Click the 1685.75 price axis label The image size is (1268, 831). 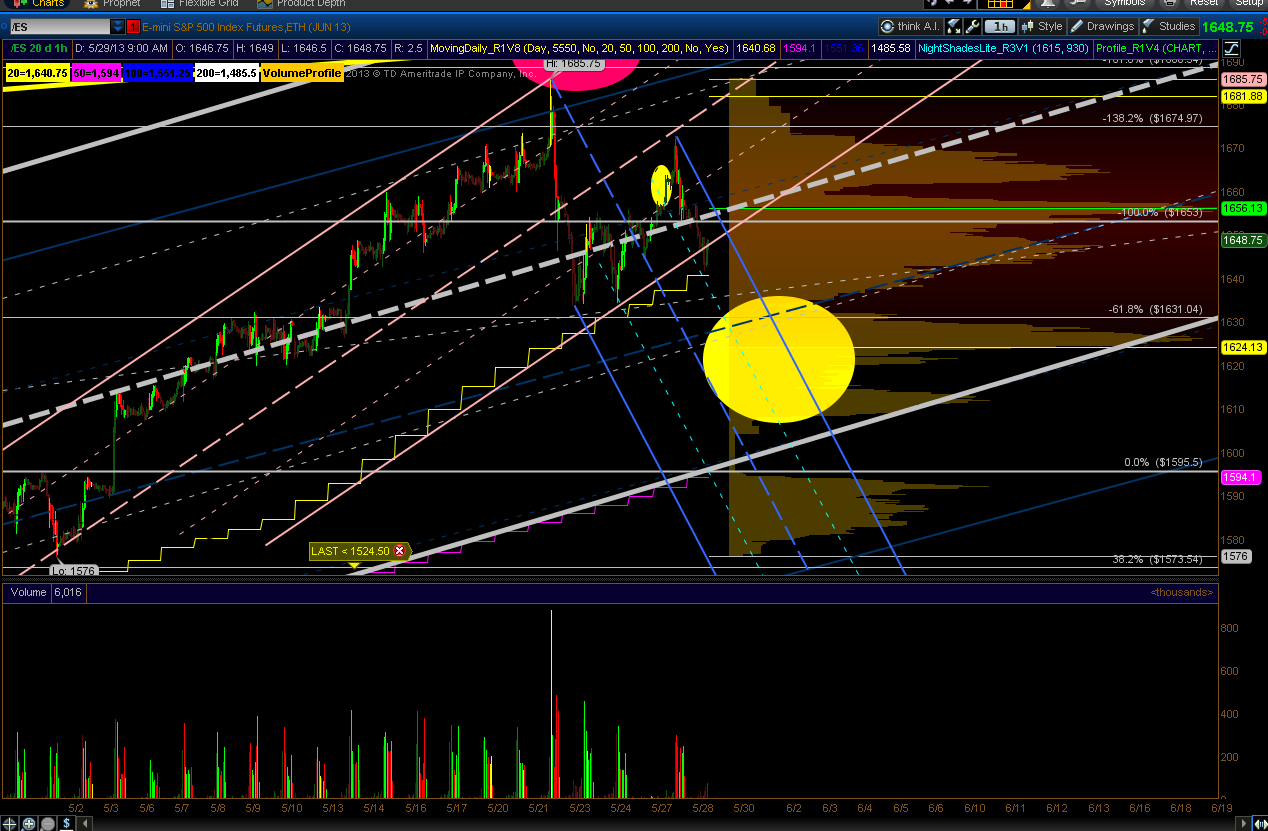(1242, 78)
